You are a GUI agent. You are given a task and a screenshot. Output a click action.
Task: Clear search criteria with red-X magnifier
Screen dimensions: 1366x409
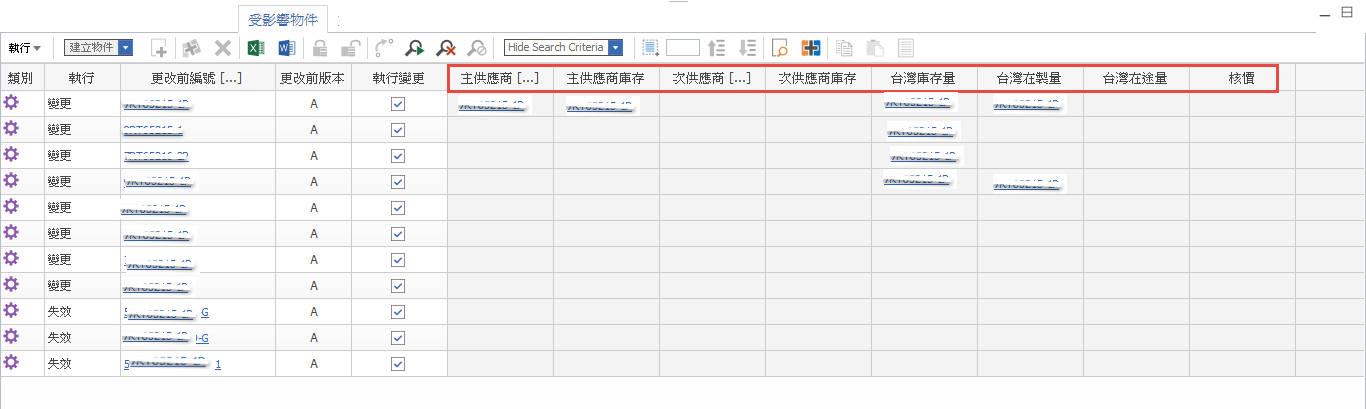pos(446,48)
